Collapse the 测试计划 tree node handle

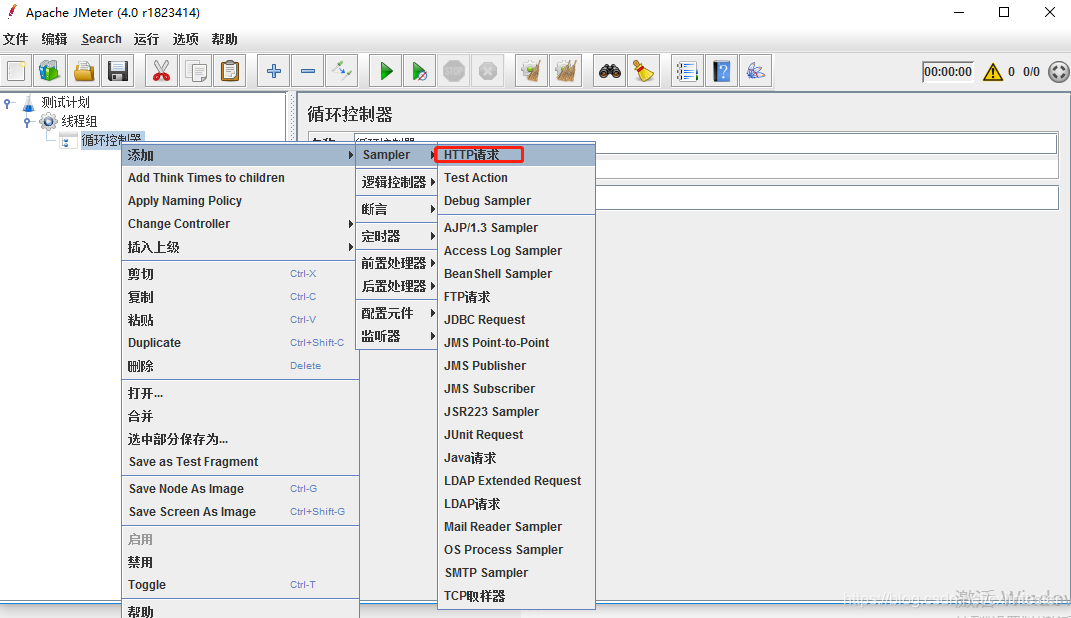click(8, 103)
